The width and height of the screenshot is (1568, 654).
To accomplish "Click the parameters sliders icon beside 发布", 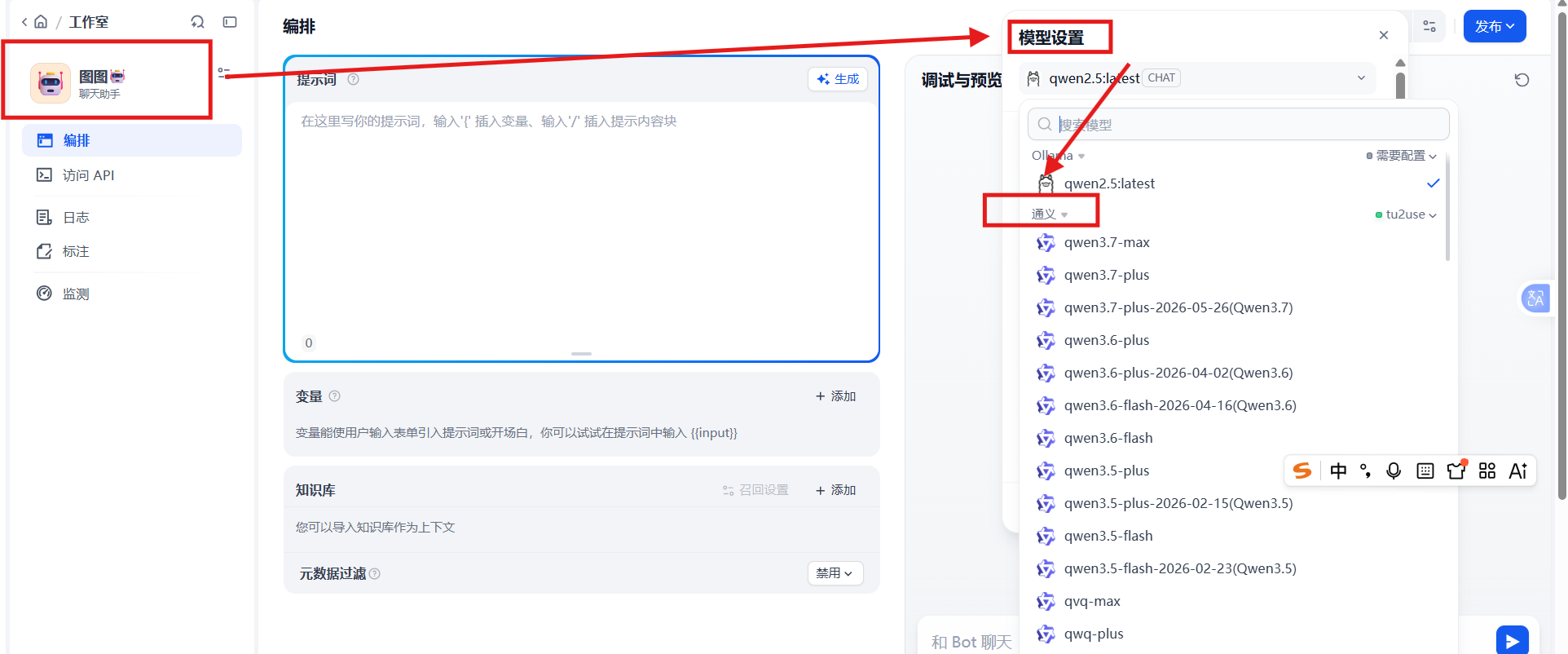I will (1429, 26).
